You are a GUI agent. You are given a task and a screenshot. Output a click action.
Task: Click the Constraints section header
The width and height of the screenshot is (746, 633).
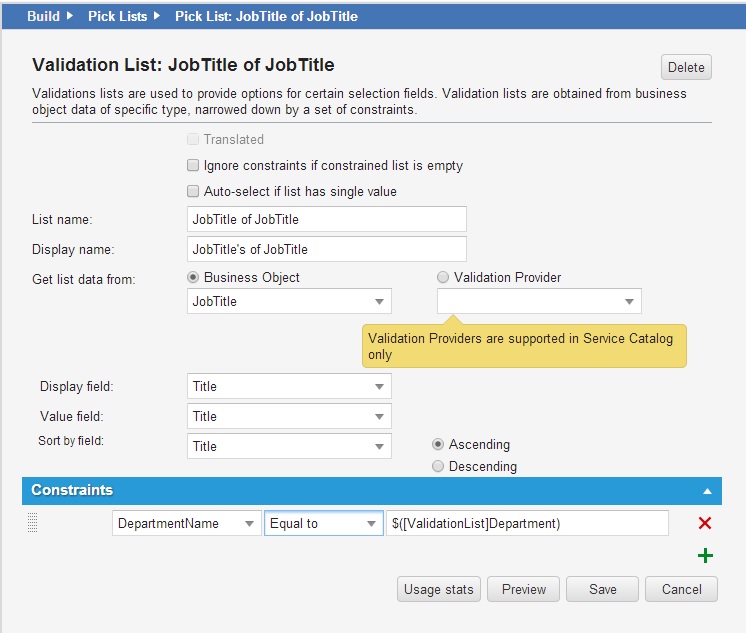tap(372, 491)
